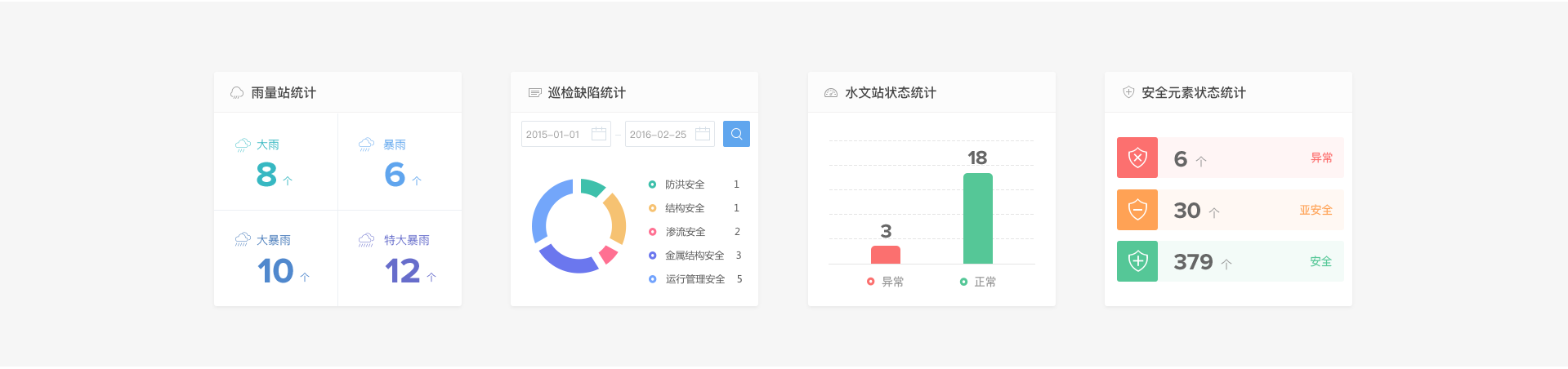
Task: Click the 运行管理安全 legend label
Action: [695, 279]
